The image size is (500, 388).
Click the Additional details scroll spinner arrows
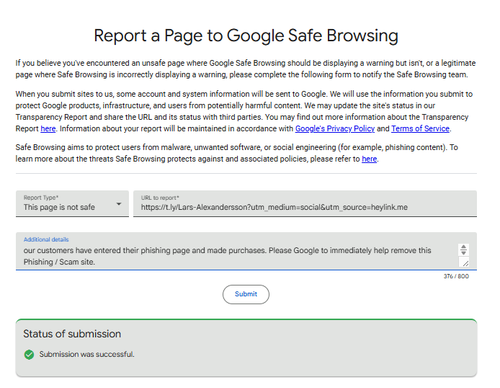tap(463, 250)
